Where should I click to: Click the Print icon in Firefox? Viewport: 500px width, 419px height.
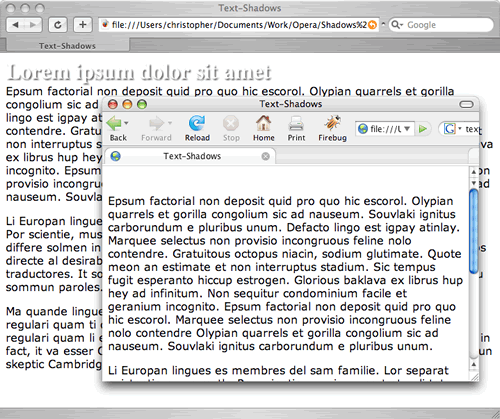(296, 123)
